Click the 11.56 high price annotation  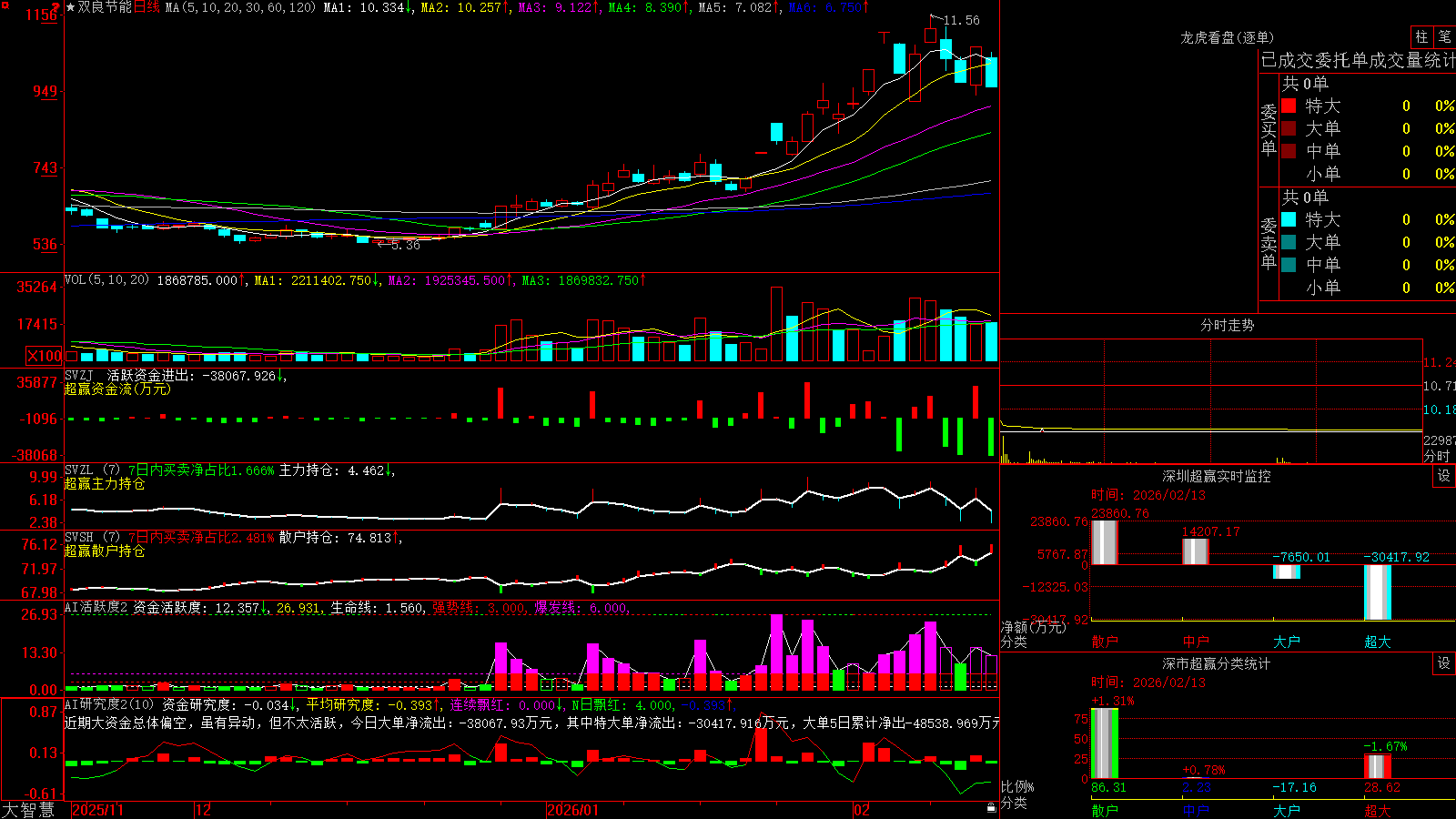click(x=961, y=20)
